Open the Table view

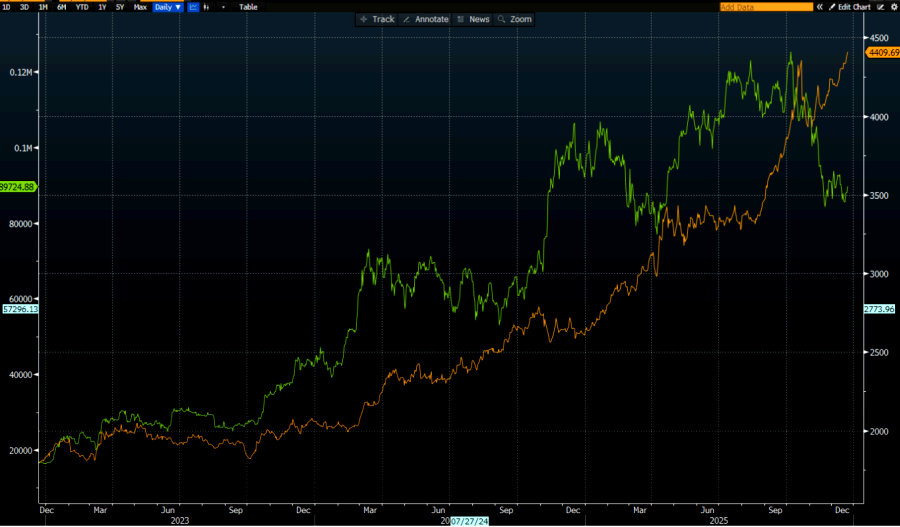coord(248,6)
